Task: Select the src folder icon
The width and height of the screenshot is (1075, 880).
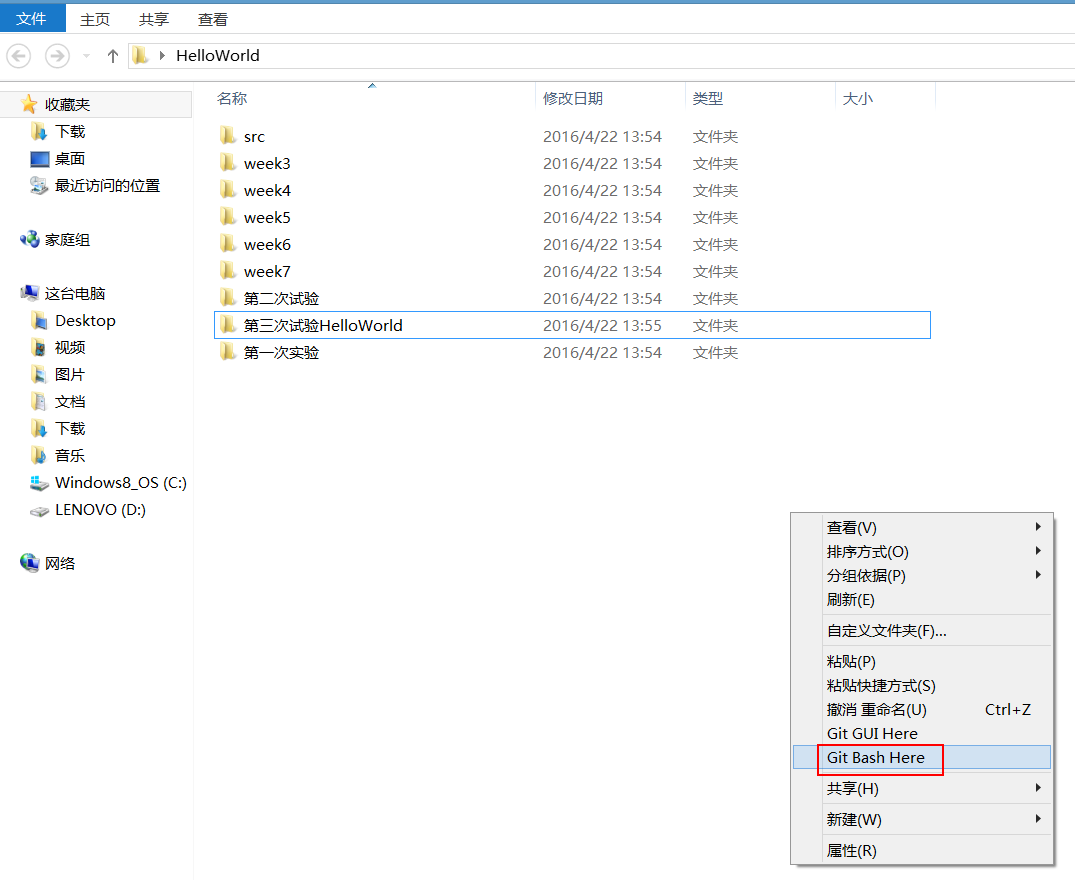Action: (228, 135)
